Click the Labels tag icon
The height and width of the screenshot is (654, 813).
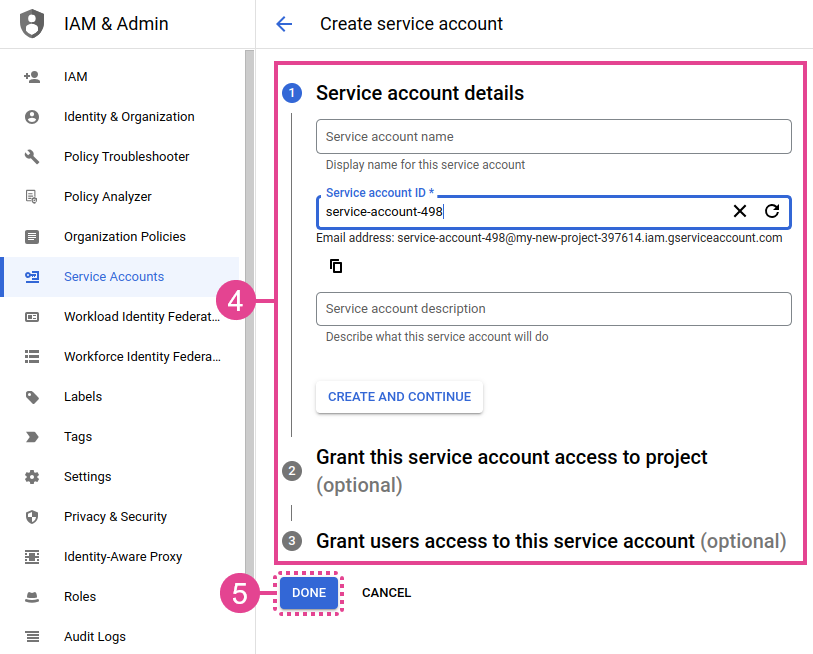pos(32,397)
